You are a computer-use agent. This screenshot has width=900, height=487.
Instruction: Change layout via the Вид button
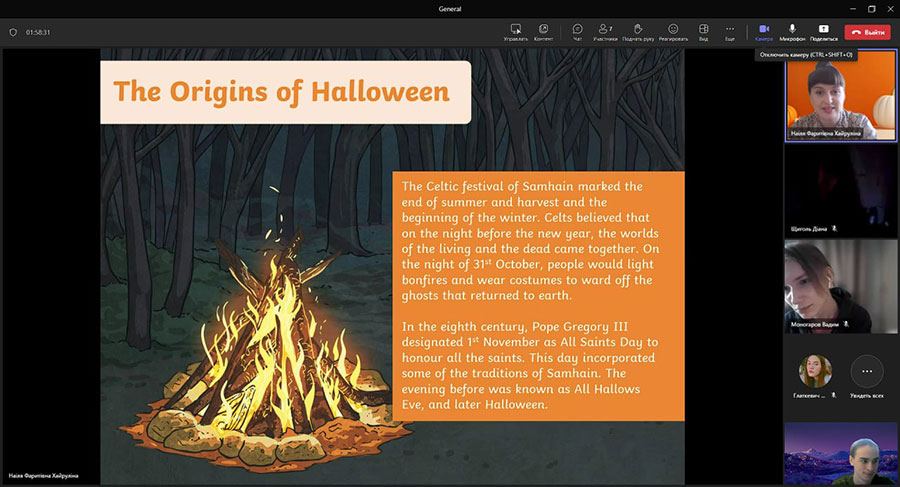point(703,32)
